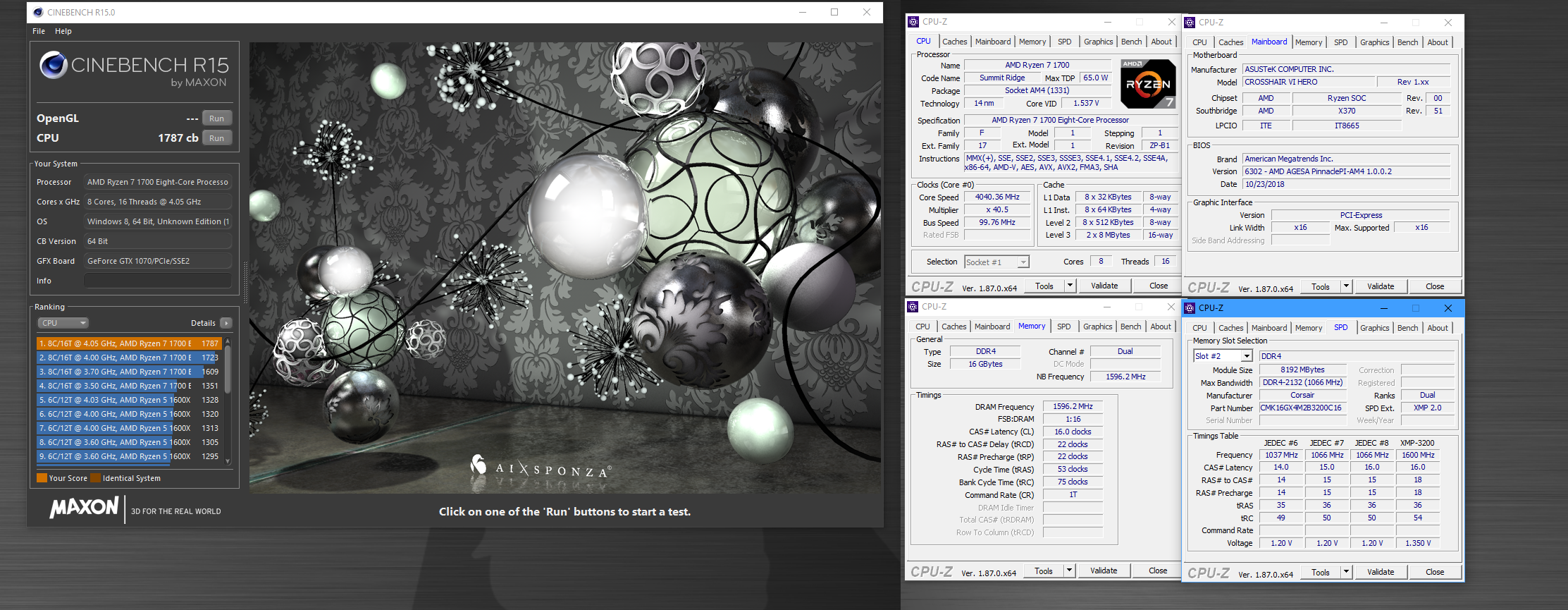
Task: Click the Command Rate value 1T
Action: (x=1073, y=495)
